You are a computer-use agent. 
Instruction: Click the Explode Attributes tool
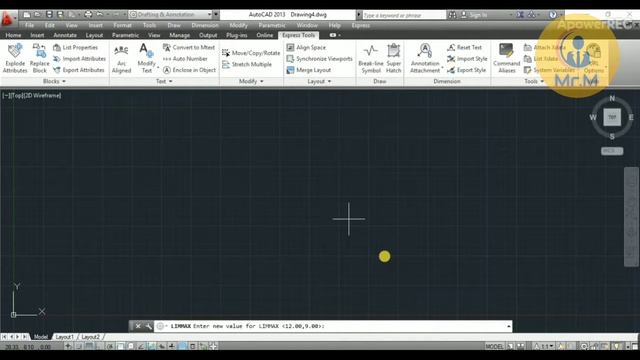click(x=15, y=58)
